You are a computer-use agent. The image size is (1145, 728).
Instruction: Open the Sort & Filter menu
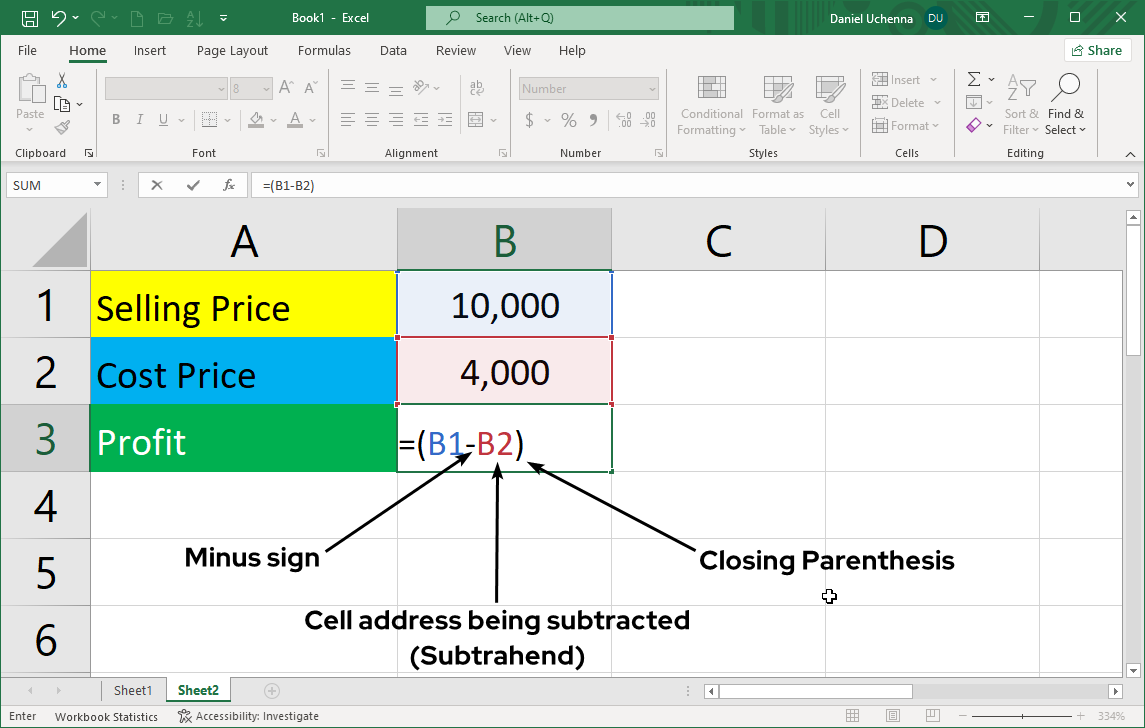pyautogui.click(x=1021, y=105)
